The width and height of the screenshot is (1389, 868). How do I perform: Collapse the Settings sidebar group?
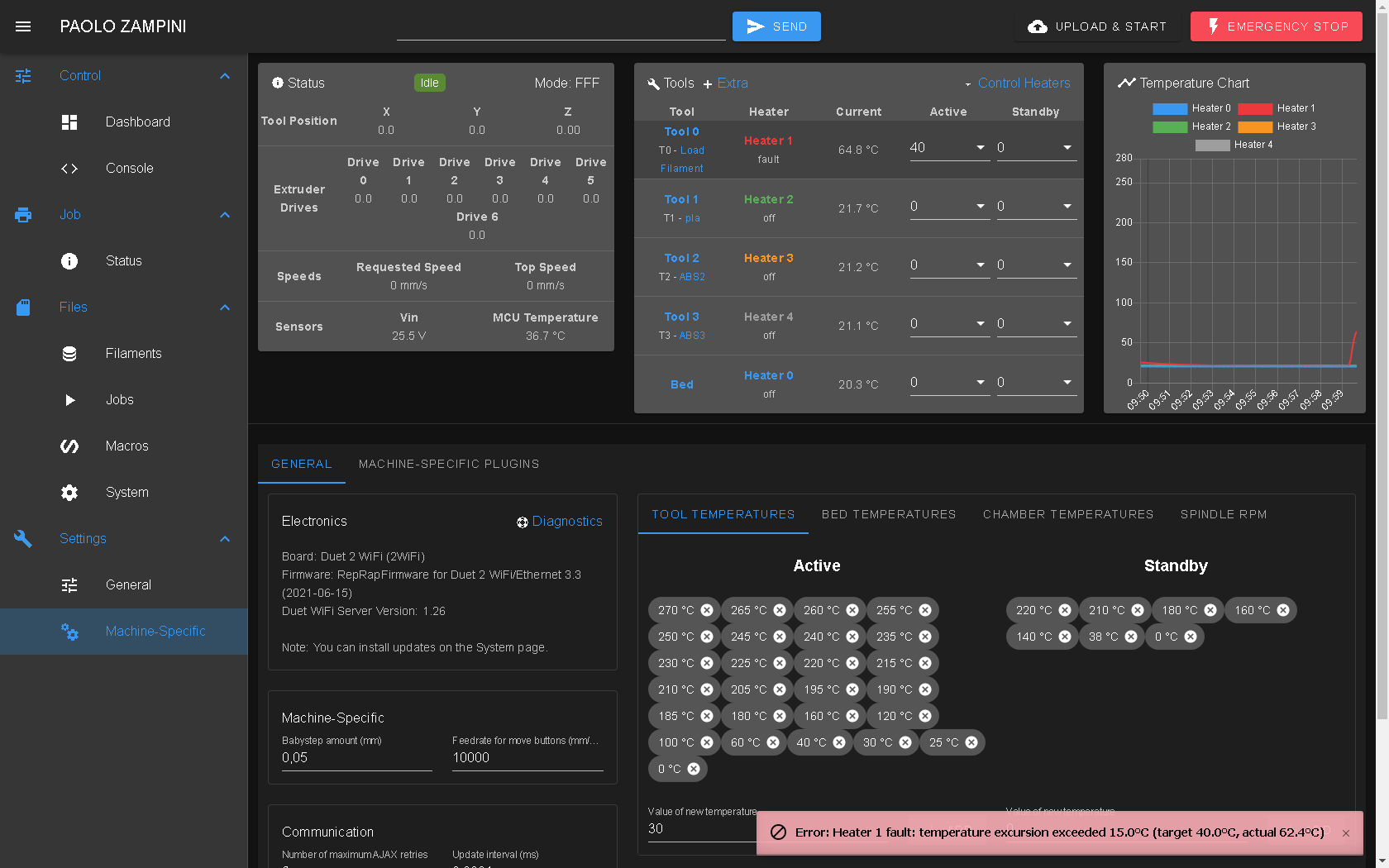(225, 539)
